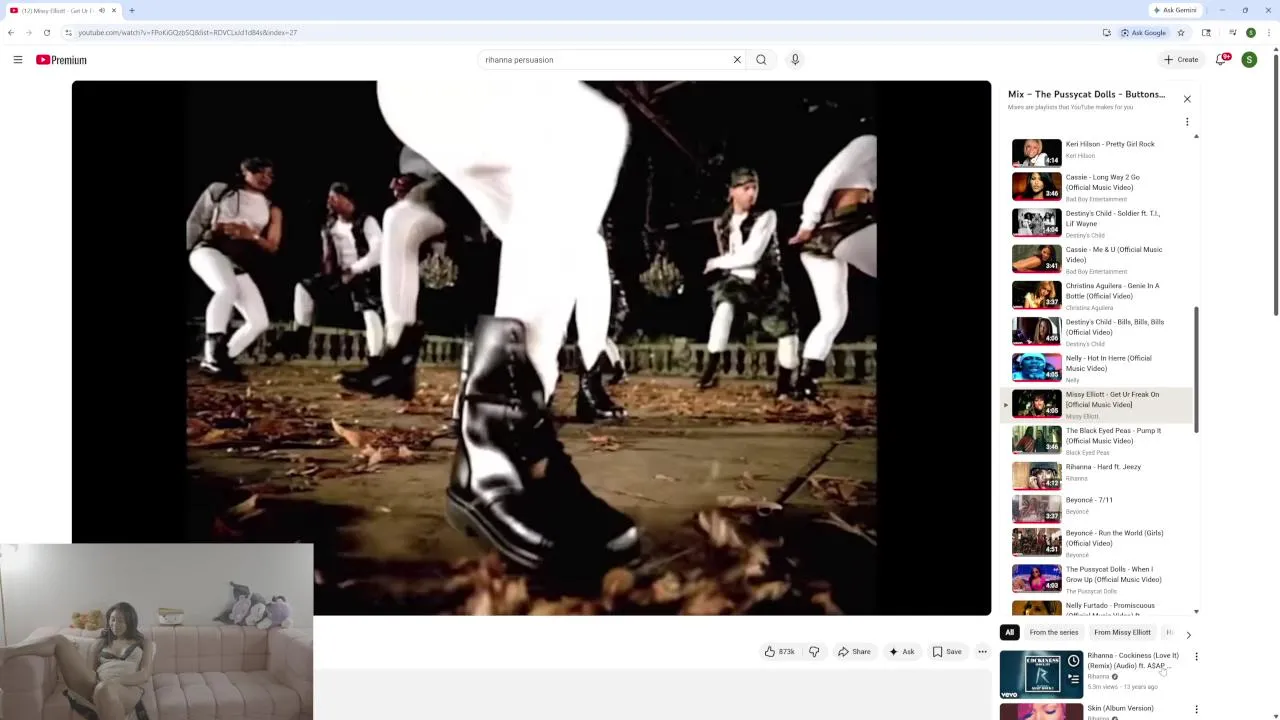The image size is (1280, 720).
Task: Clear the search box text
Action: point(737,60)
